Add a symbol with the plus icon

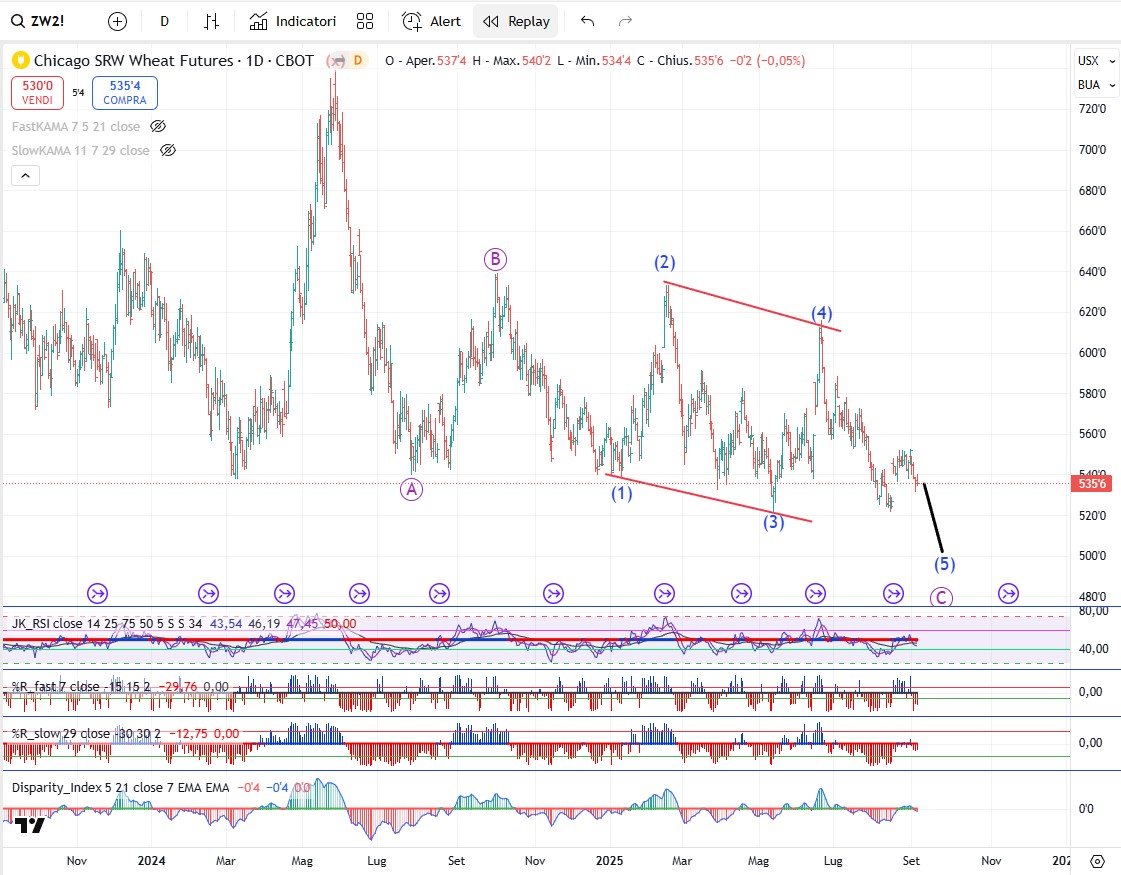117,21
